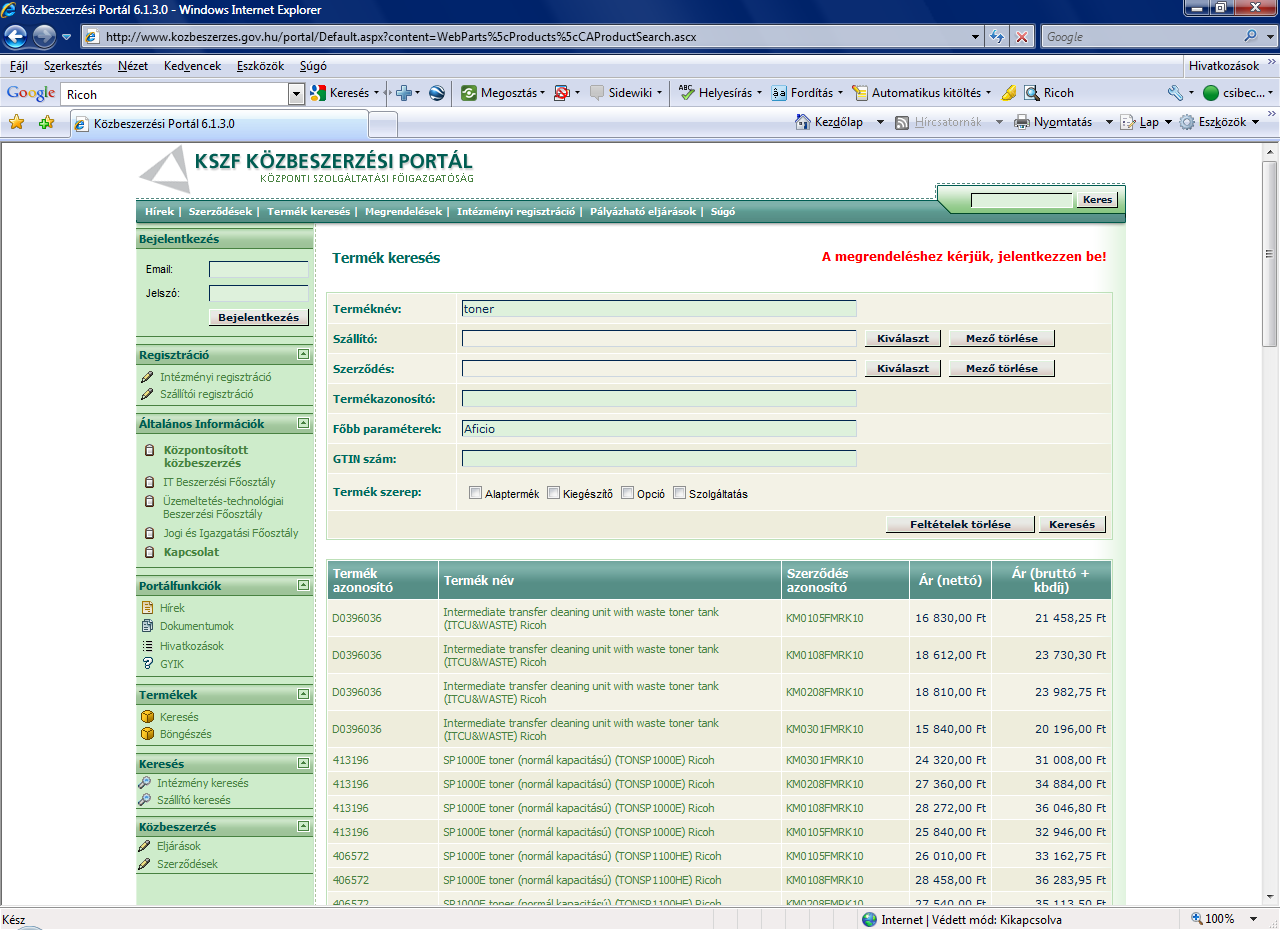Click into the Email login field

(x=258, y=269)
